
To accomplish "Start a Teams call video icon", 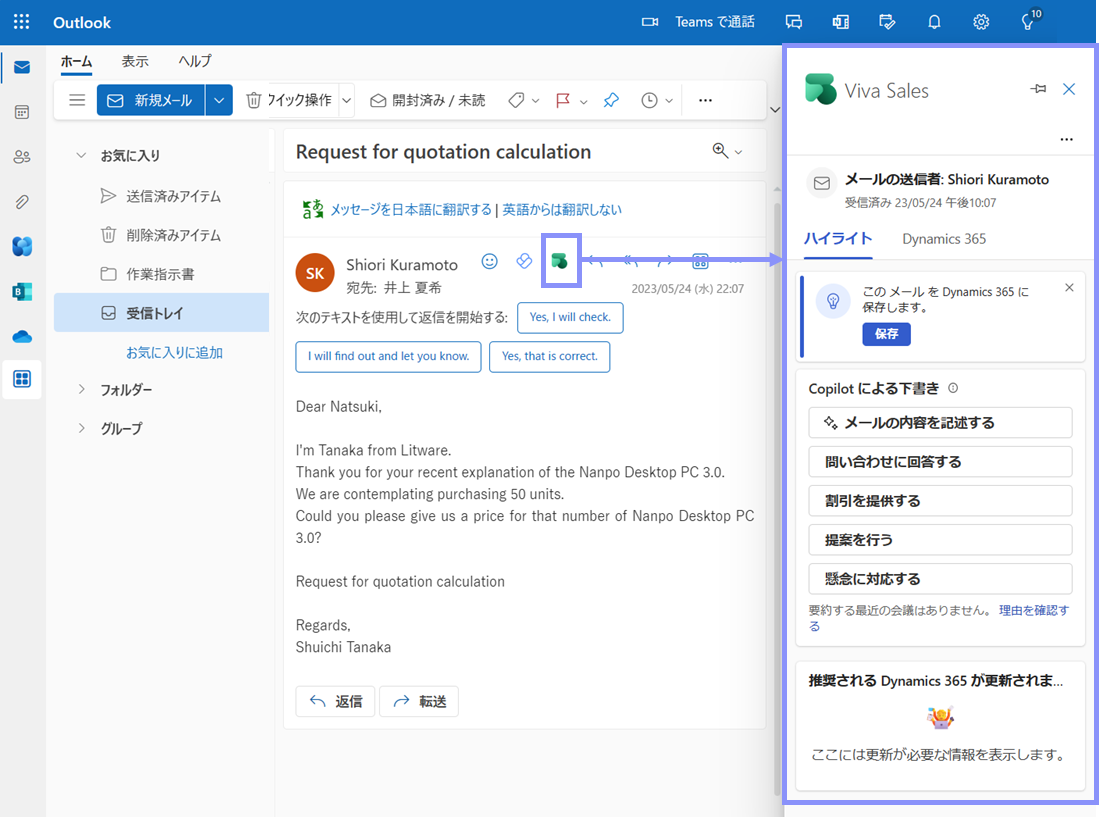I will tap(650, 22).
